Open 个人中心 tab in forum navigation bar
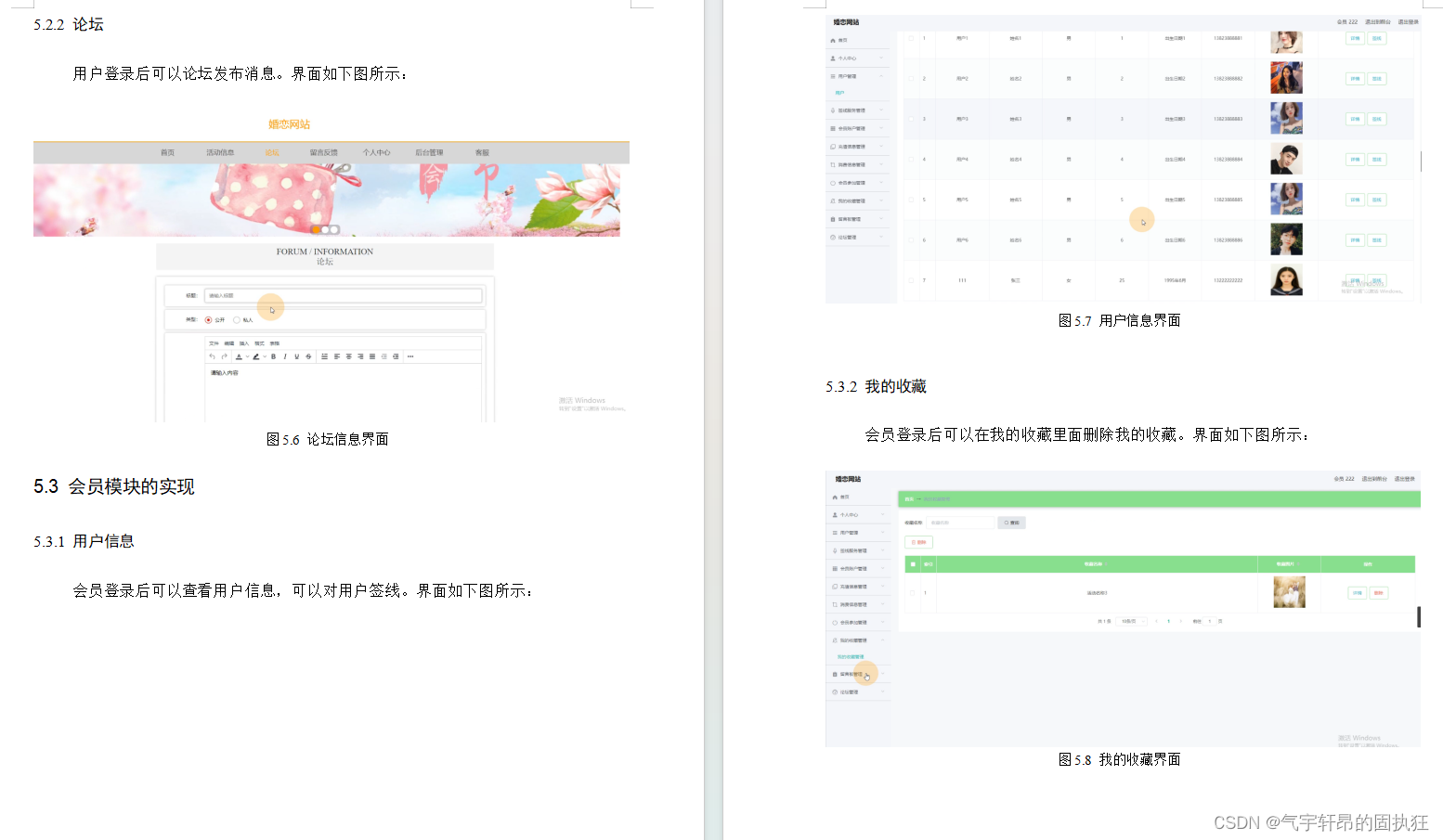 pyautogui.click(x=376, y=152)
